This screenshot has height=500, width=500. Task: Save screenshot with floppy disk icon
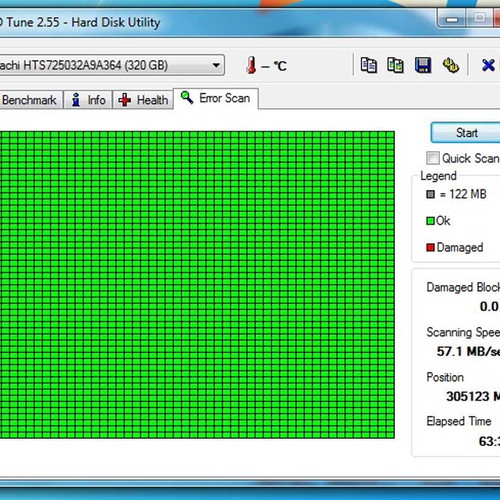click(423, 65)
